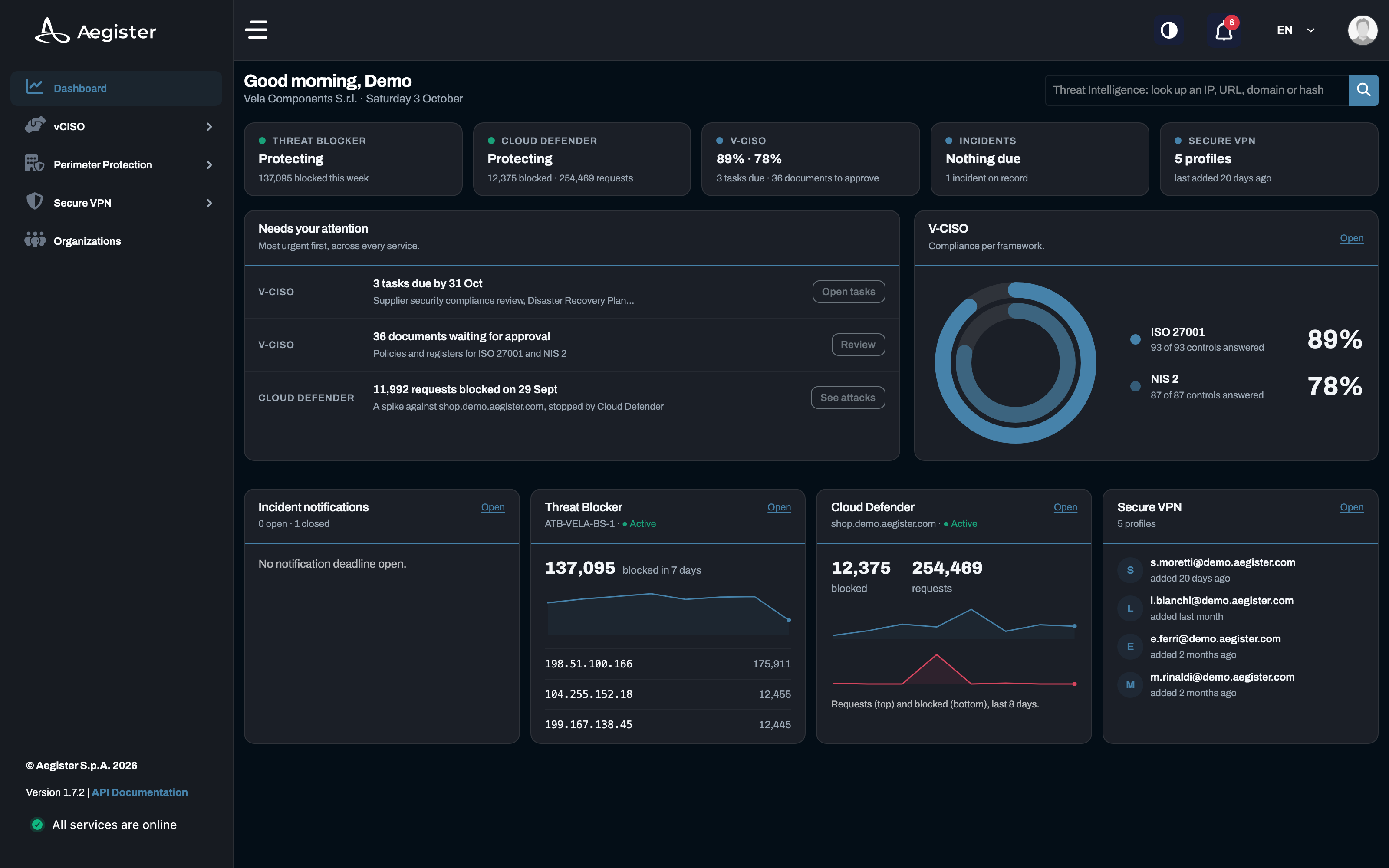Open the user avatar profile menu

1362,30
